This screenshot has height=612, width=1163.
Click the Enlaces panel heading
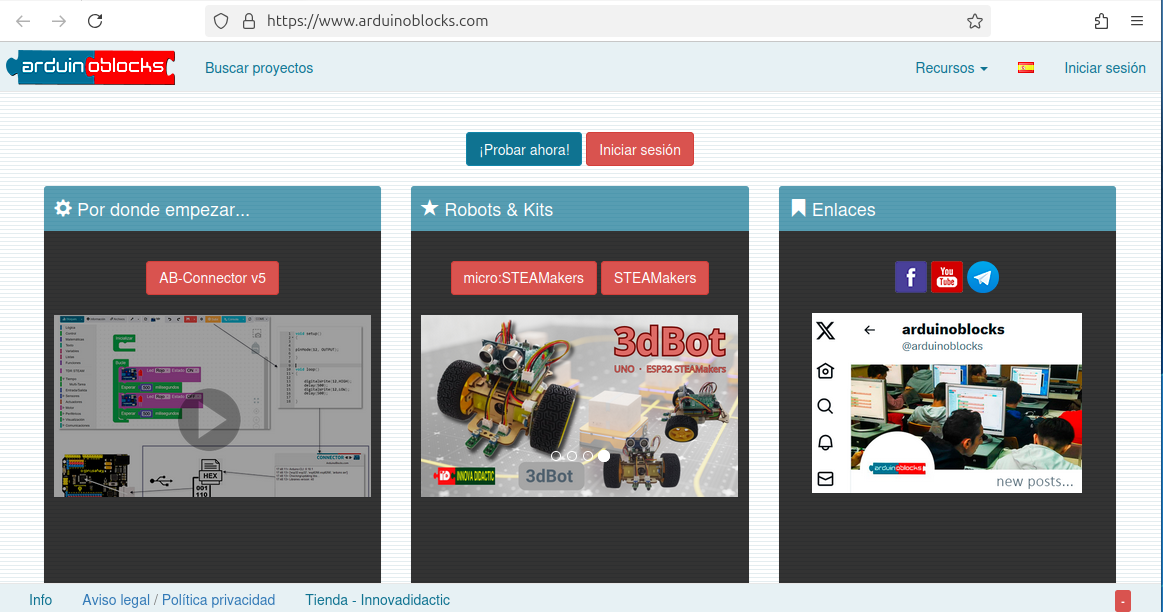[x=843, y=210]
